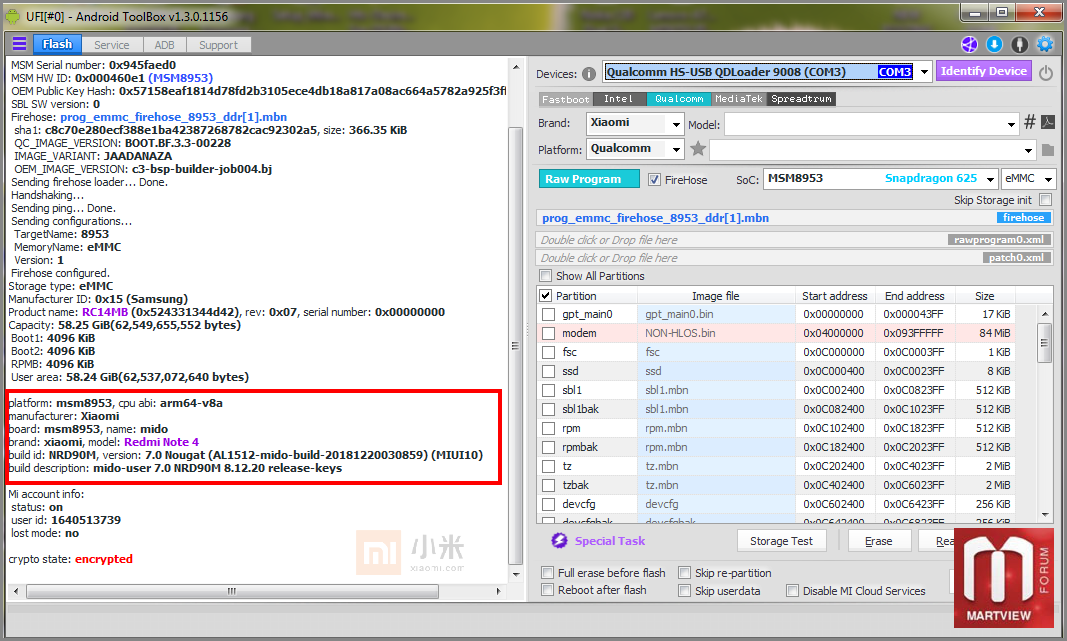Check the sbl1 partition checkbox

click(548, 391)
